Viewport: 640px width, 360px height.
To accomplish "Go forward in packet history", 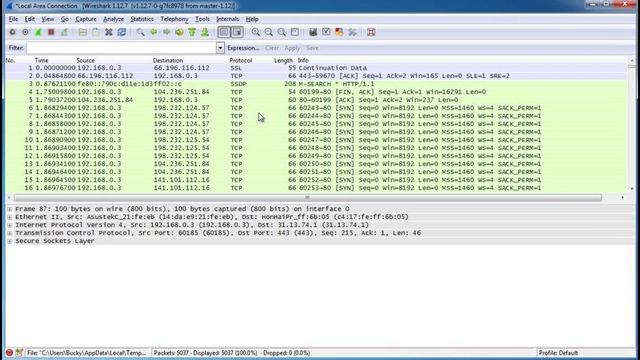I will [x=166, y=32].
